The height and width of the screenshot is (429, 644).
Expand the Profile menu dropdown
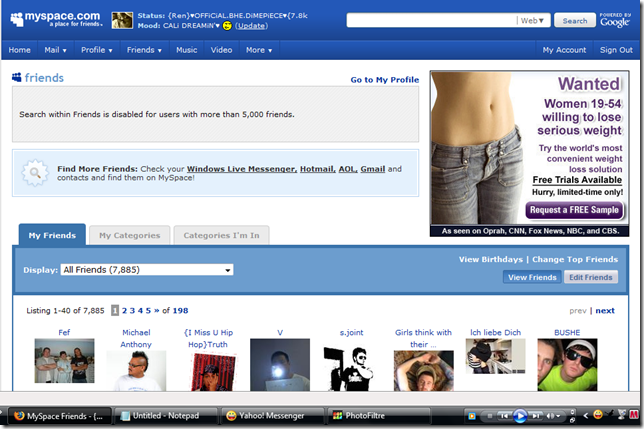click(x=97, y=50)
